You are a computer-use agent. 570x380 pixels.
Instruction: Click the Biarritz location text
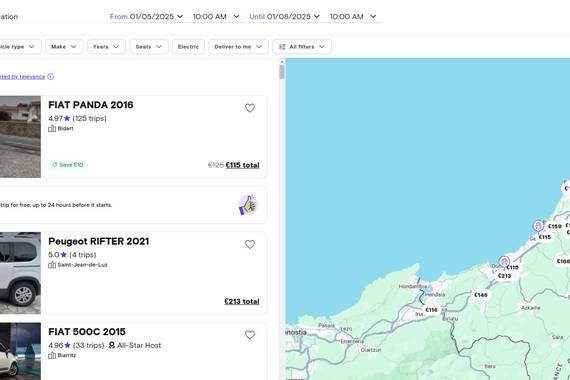point(67,355)
